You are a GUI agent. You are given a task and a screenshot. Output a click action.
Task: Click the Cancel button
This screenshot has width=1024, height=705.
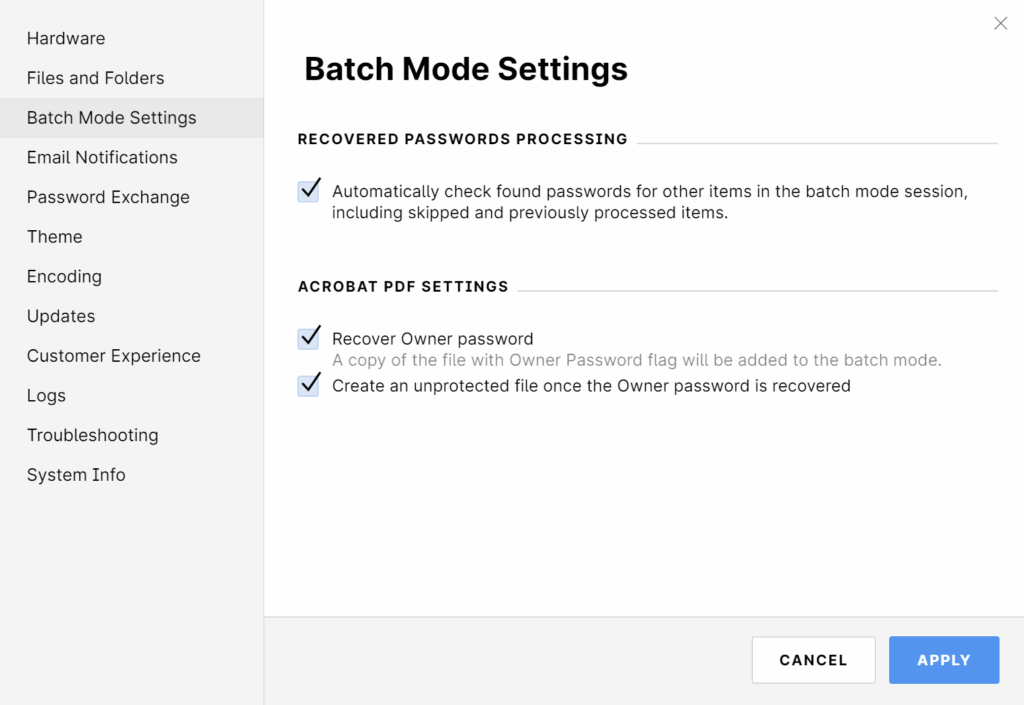813,660
